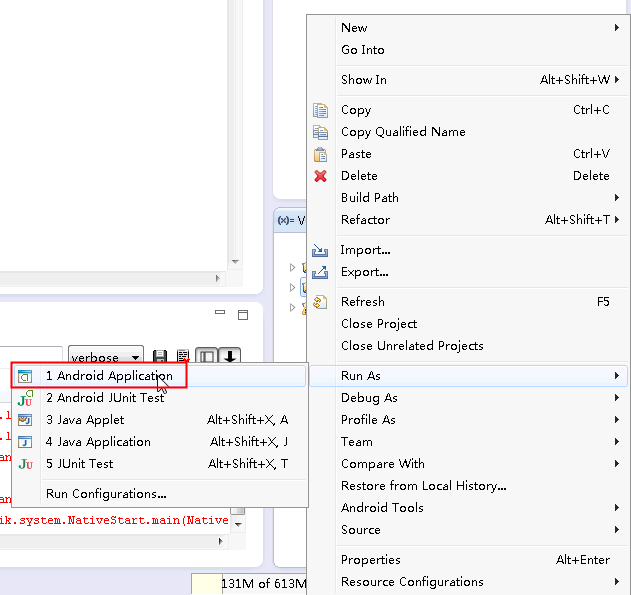Open the verbose log level dropdown
The image size is (631, 595).
(106, 356)
